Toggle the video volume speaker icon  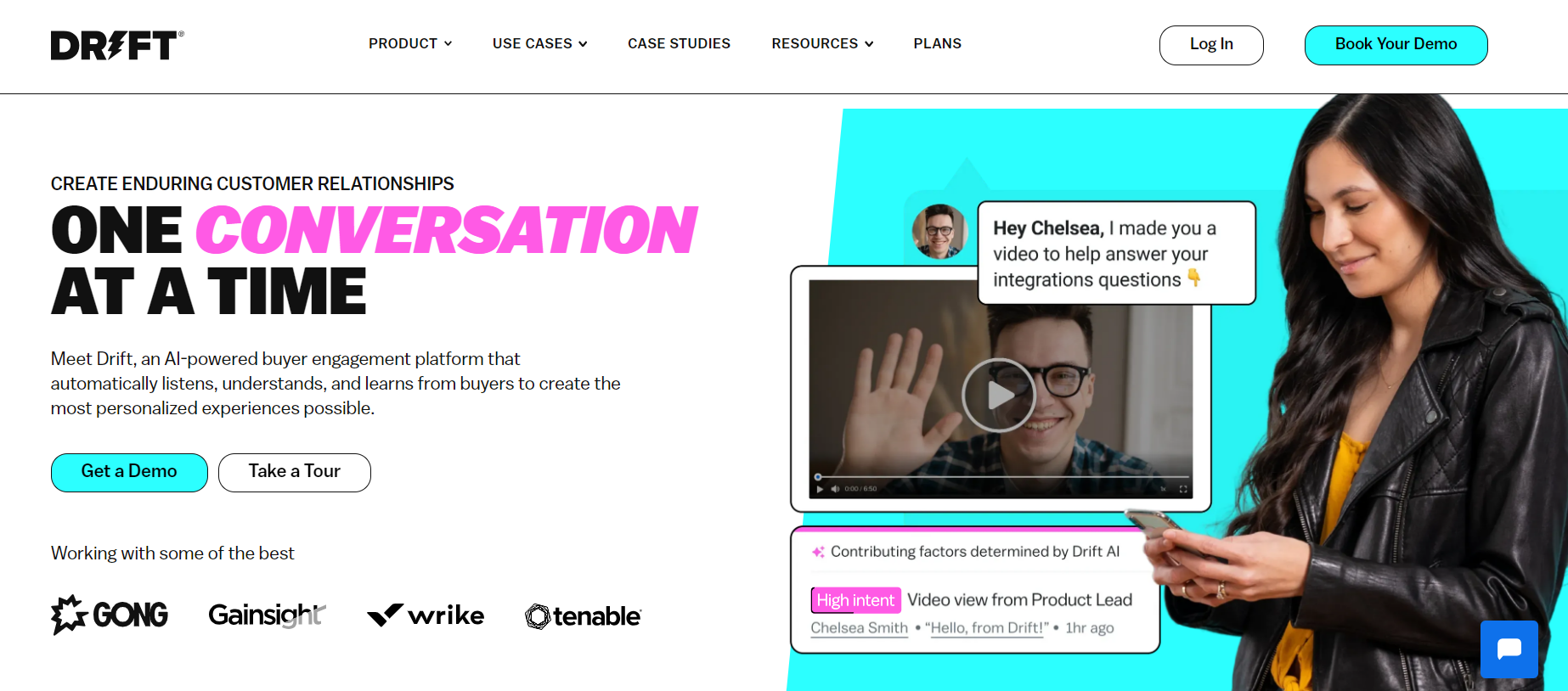(835, 489)
